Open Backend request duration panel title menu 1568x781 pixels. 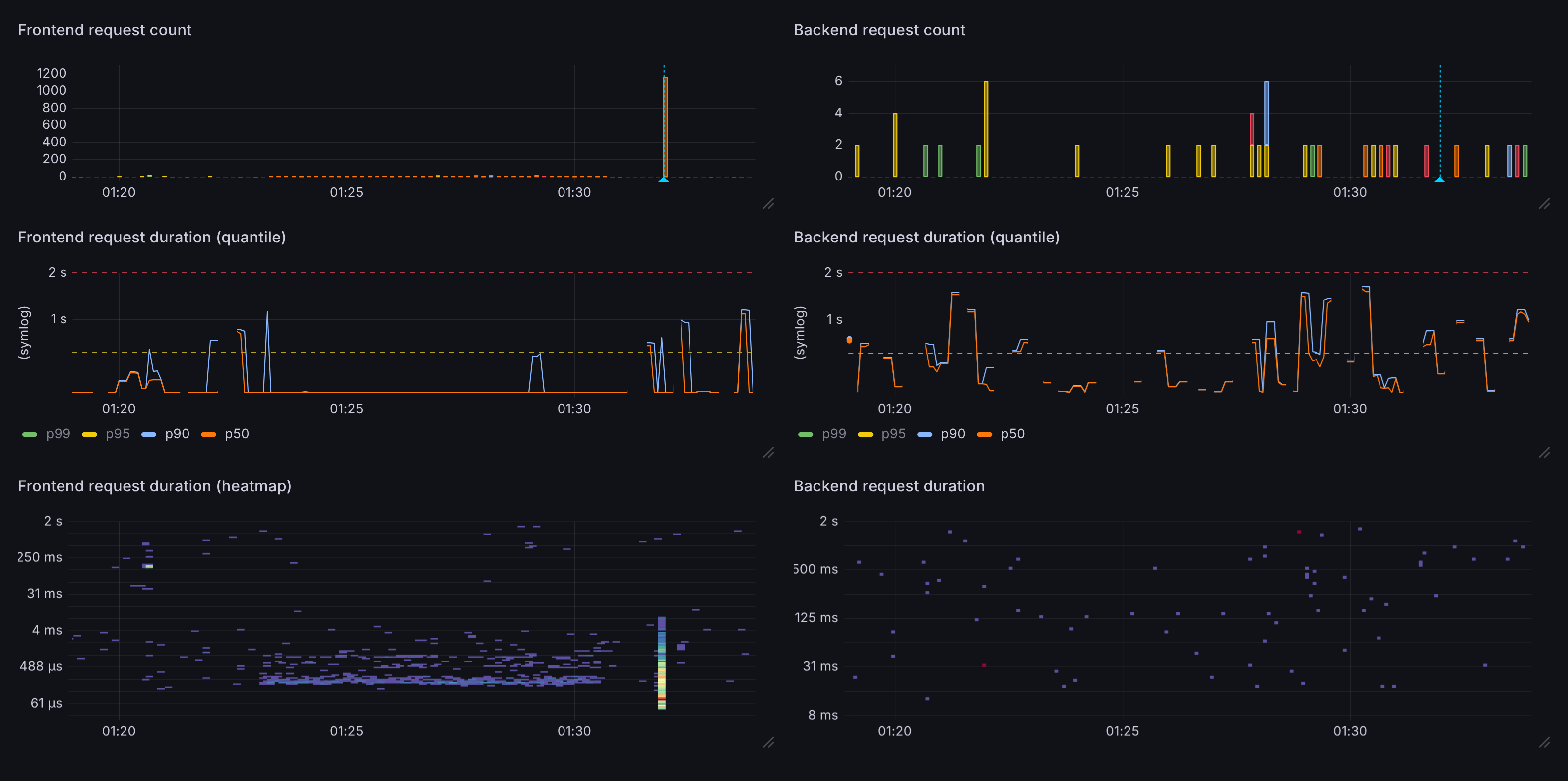[889, 486]
